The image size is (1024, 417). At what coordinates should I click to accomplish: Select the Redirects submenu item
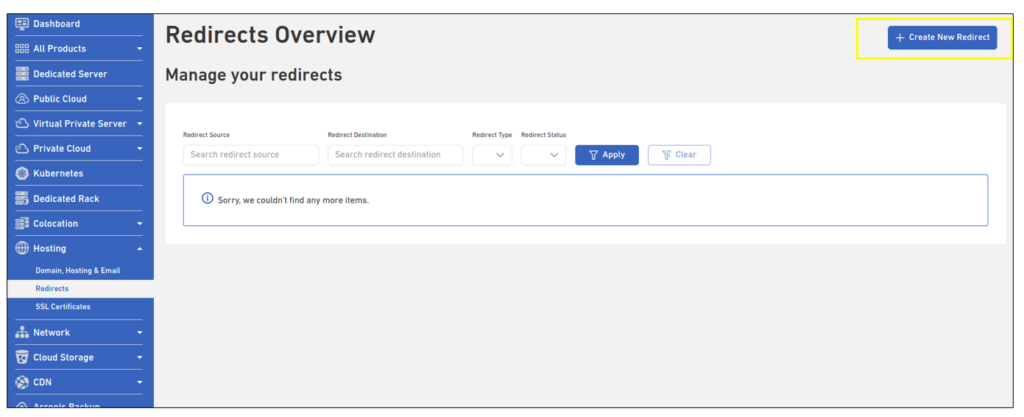(80, 288)
